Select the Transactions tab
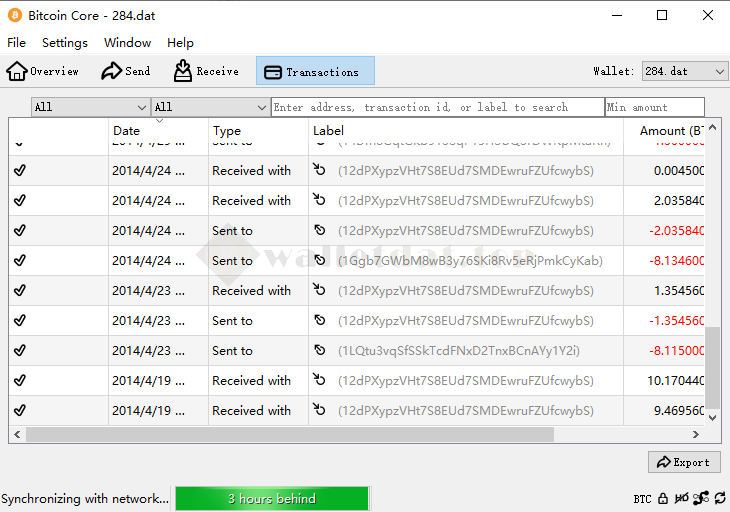 pos(315,71)
